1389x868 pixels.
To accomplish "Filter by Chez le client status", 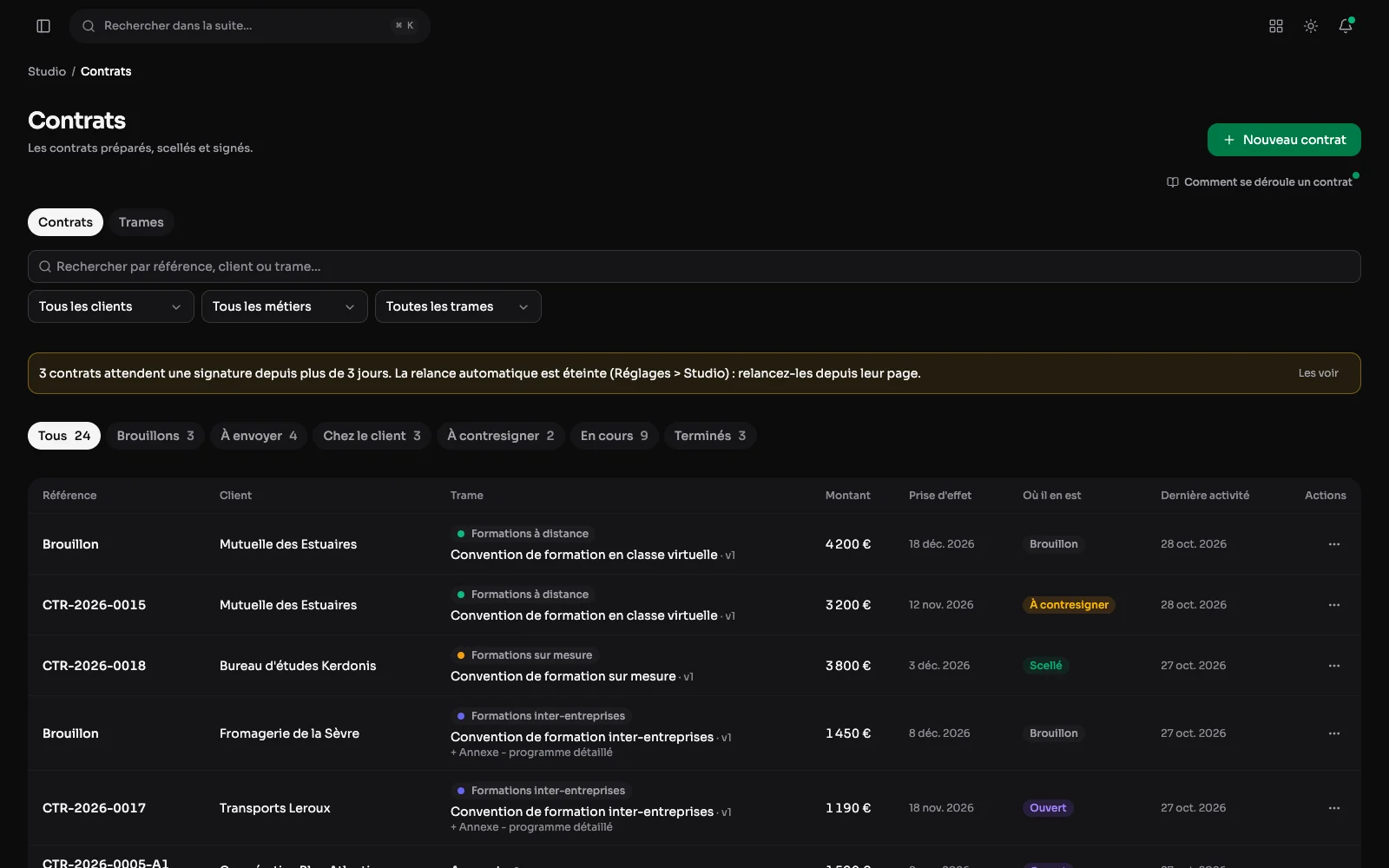I will tap(372, 436).
